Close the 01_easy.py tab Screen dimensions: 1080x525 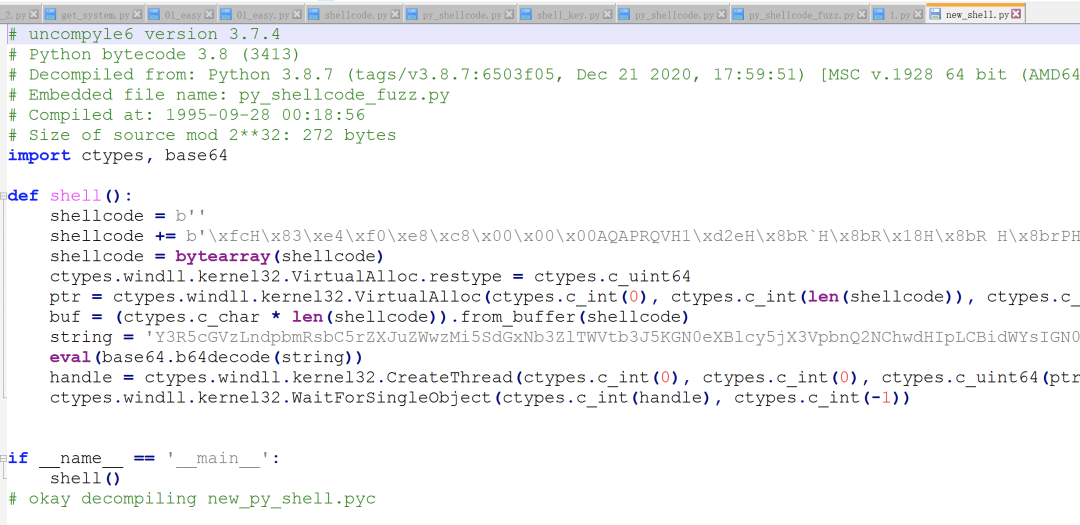click(x=297, y=14)
